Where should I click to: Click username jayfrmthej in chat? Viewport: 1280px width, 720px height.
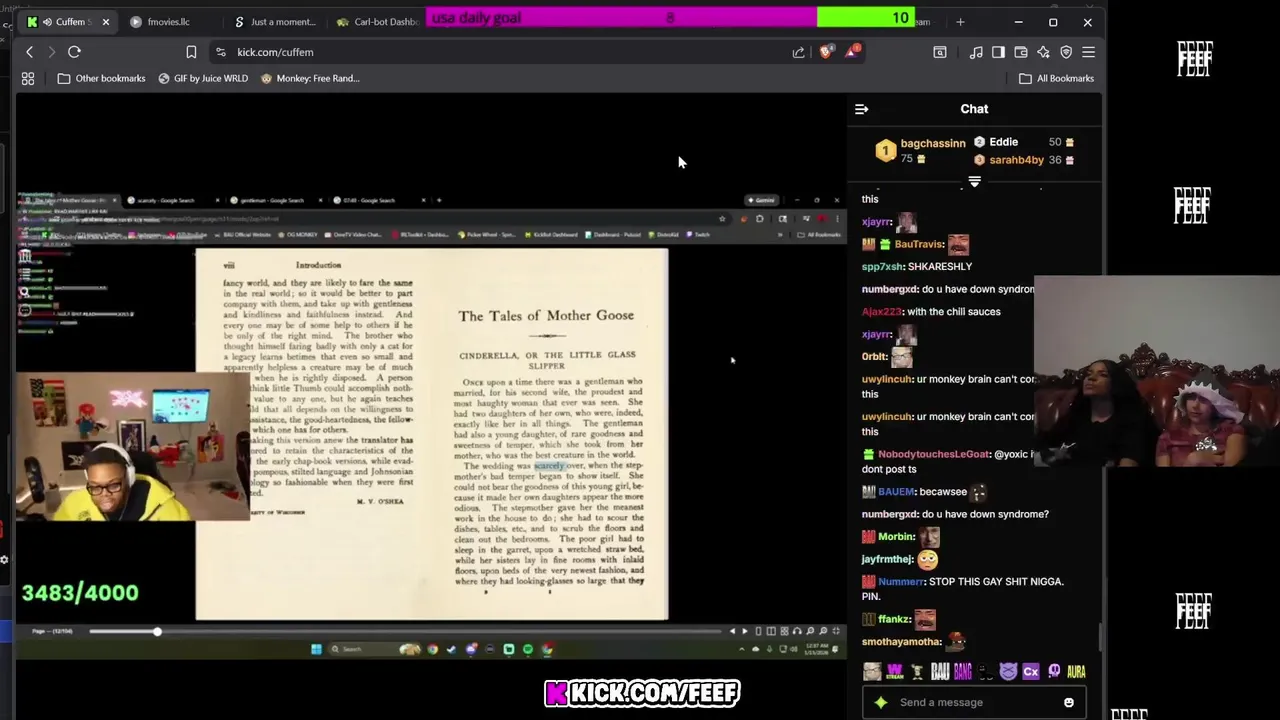click(x=887, y=560)
